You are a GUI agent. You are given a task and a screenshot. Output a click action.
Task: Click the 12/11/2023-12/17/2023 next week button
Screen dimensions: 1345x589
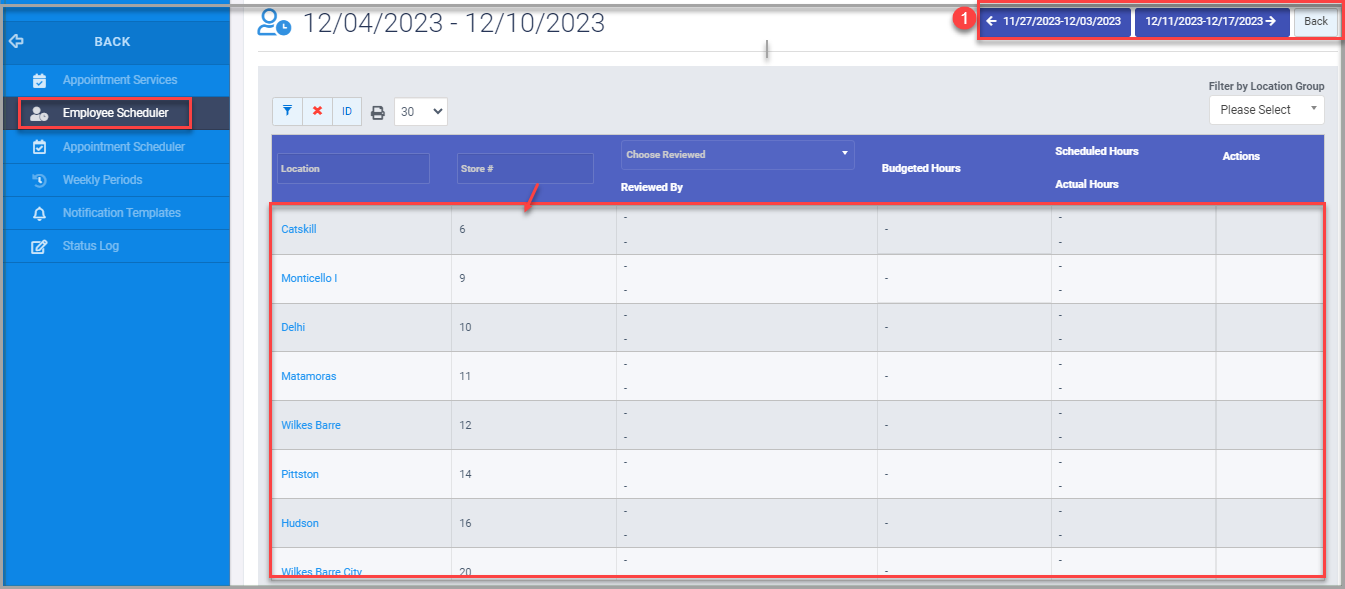[1212, 21]
